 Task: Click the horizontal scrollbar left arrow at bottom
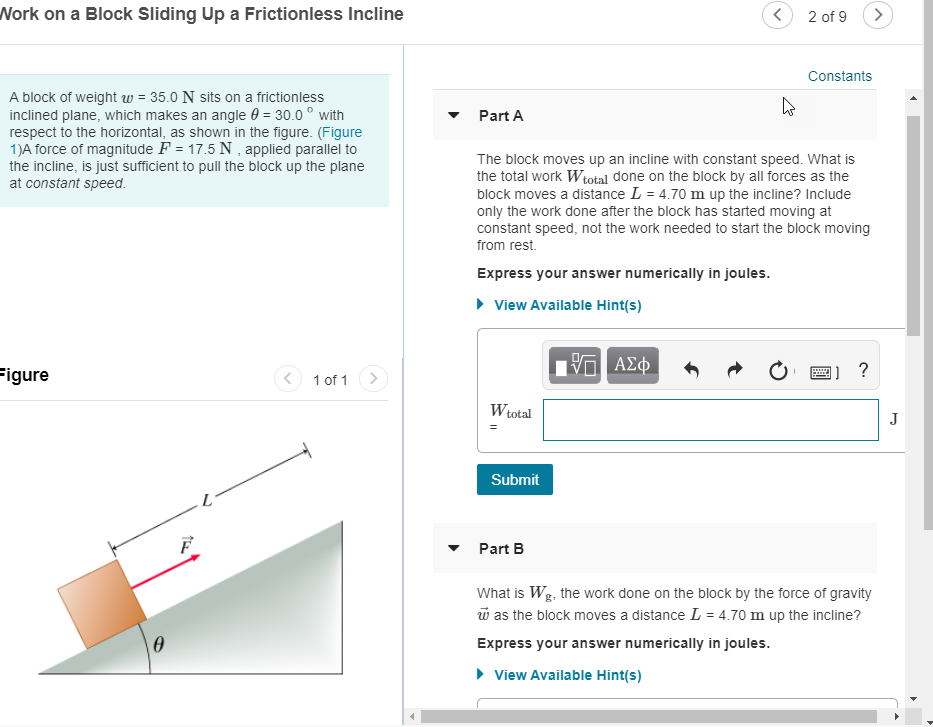[x=412, y=716]
